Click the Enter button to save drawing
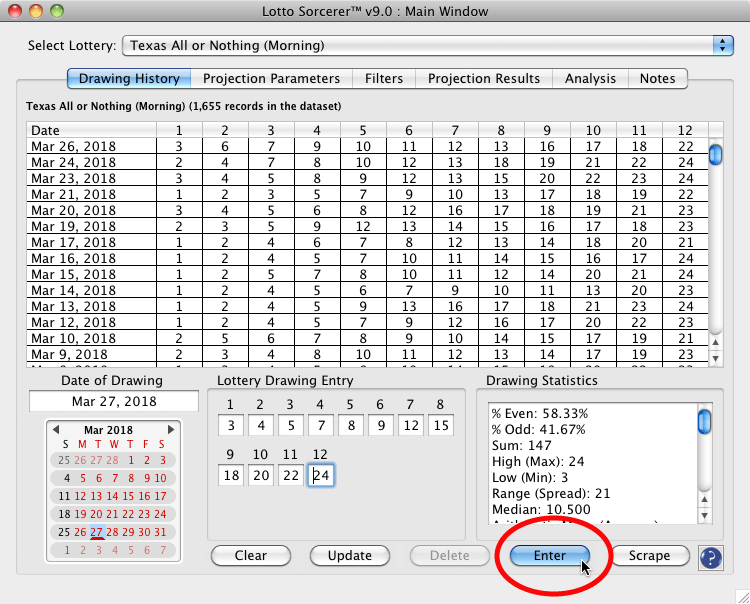This screenshot has width=750, height=604. tap(550, 556)
